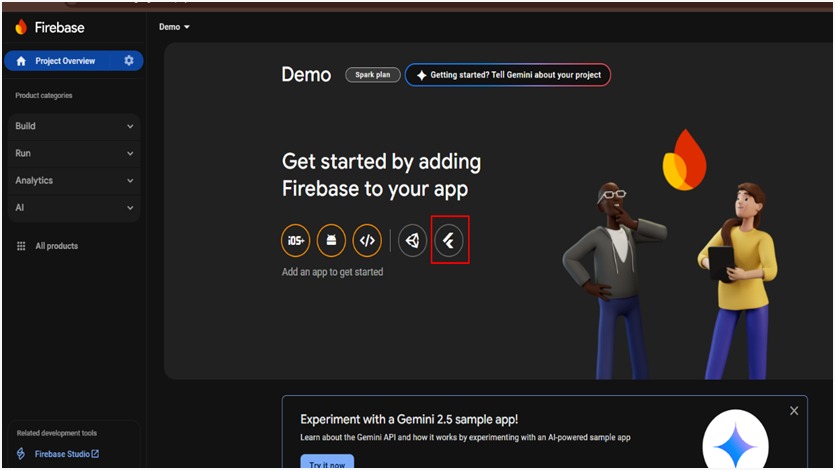Click the Firebase Studio icon

[x=21, y=454]
